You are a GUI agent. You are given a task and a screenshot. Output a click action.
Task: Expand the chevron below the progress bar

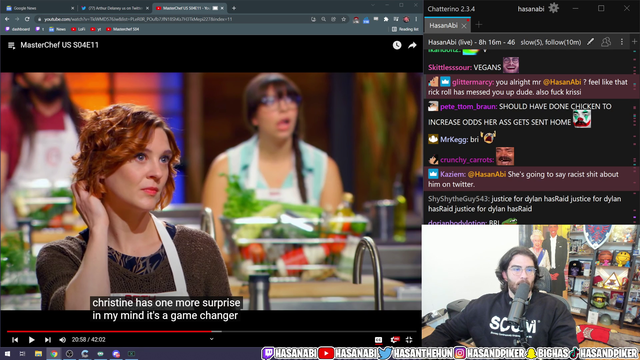pos(211,339)
